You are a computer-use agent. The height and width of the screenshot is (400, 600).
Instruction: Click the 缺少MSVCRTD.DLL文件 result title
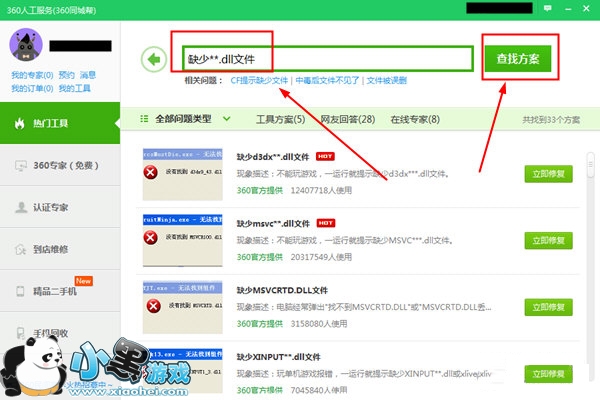click(x=282, y=290)
